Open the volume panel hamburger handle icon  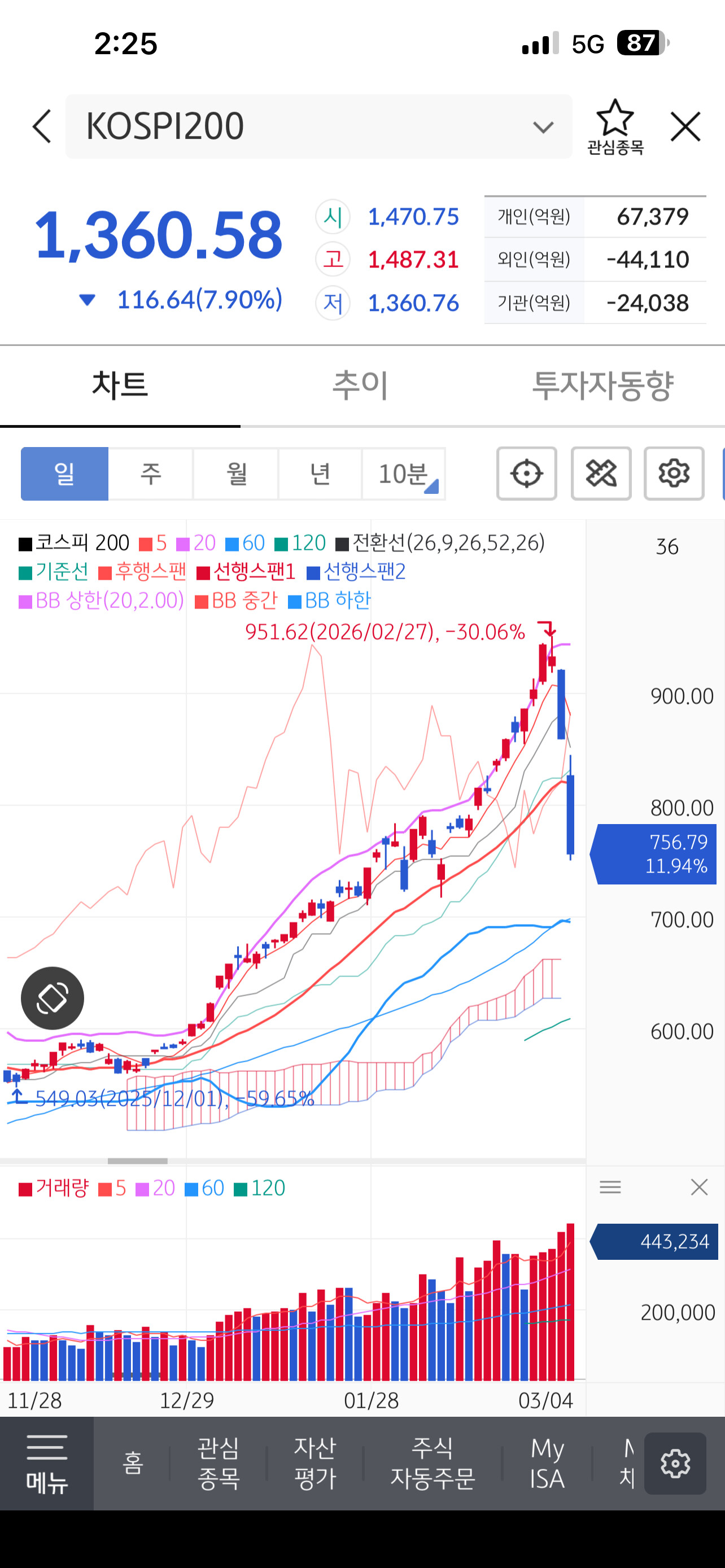[610, 1186]
